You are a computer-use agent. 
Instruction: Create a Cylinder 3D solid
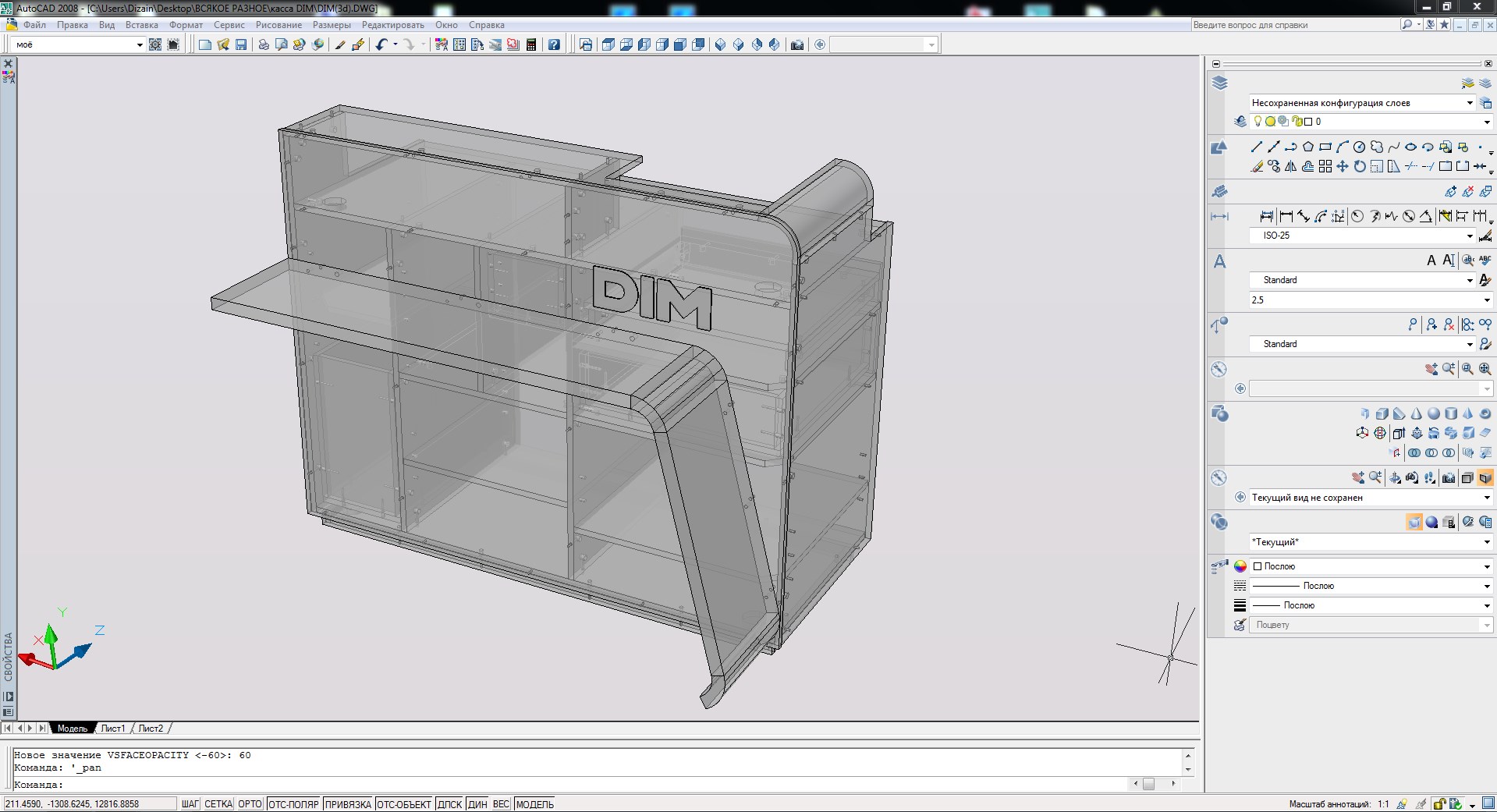tap(1450, 413)
